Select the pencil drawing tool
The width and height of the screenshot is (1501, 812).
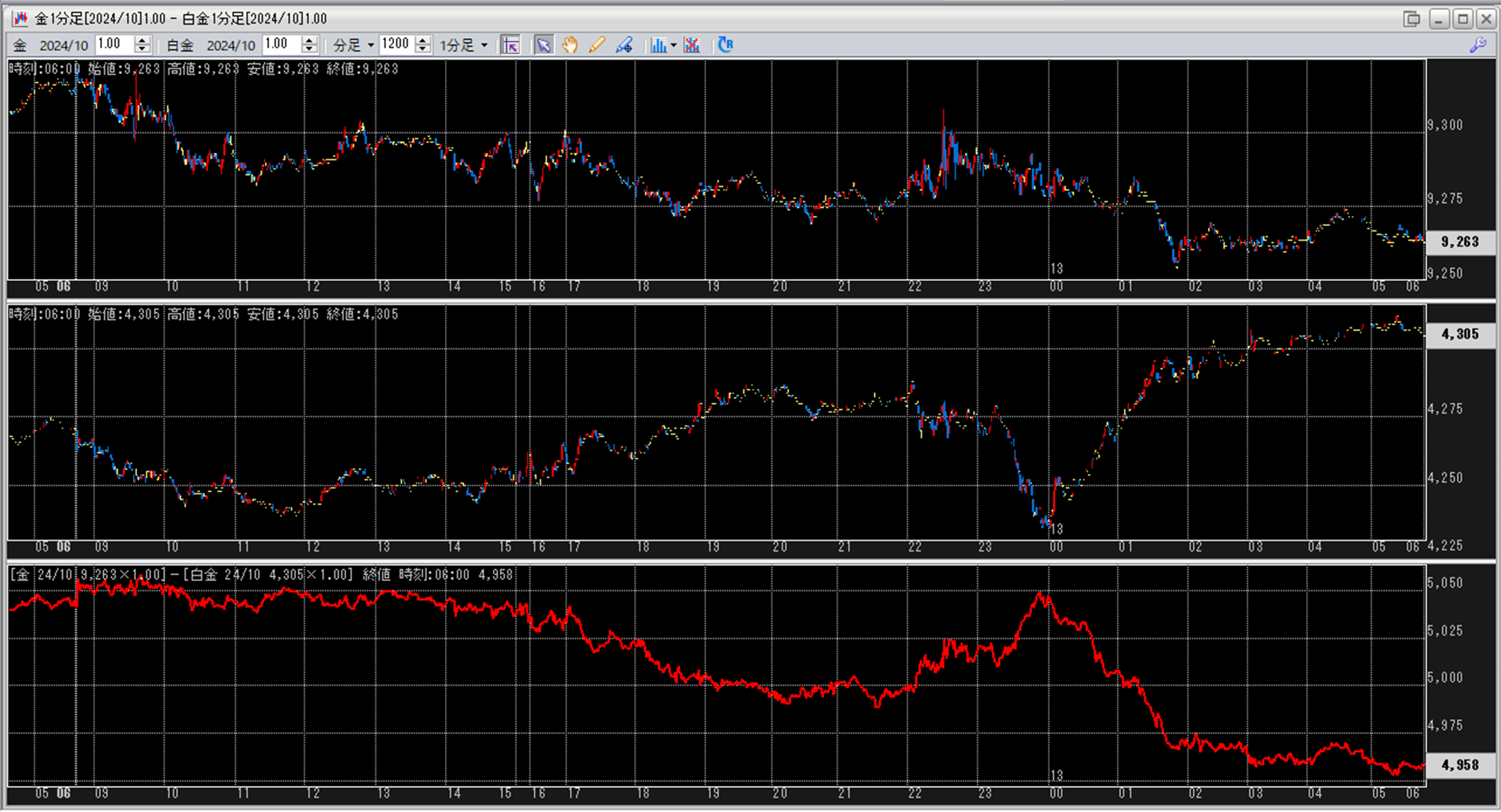[596, 46]
